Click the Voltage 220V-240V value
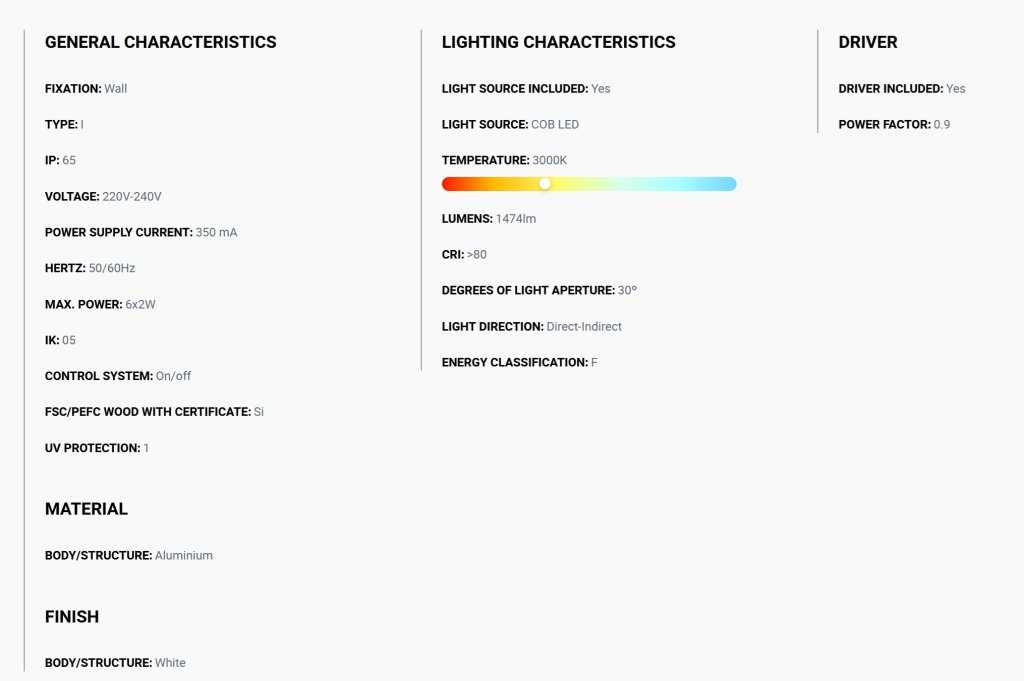The width and height of the screenshot is (1024, 681). click(x=132, y=197)
